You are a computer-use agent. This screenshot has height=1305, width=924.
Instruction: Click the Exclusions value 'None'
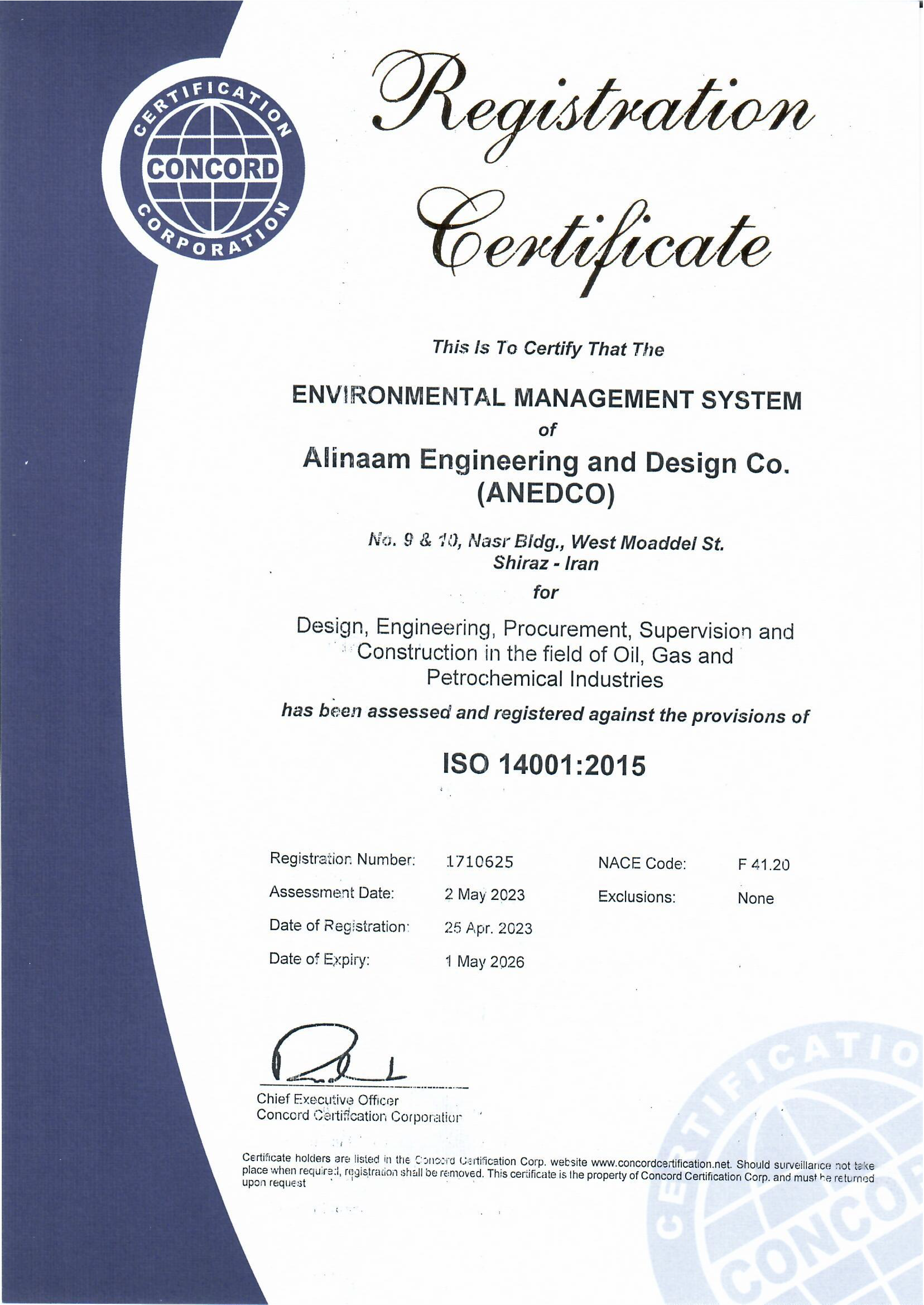tap(755, 899)
